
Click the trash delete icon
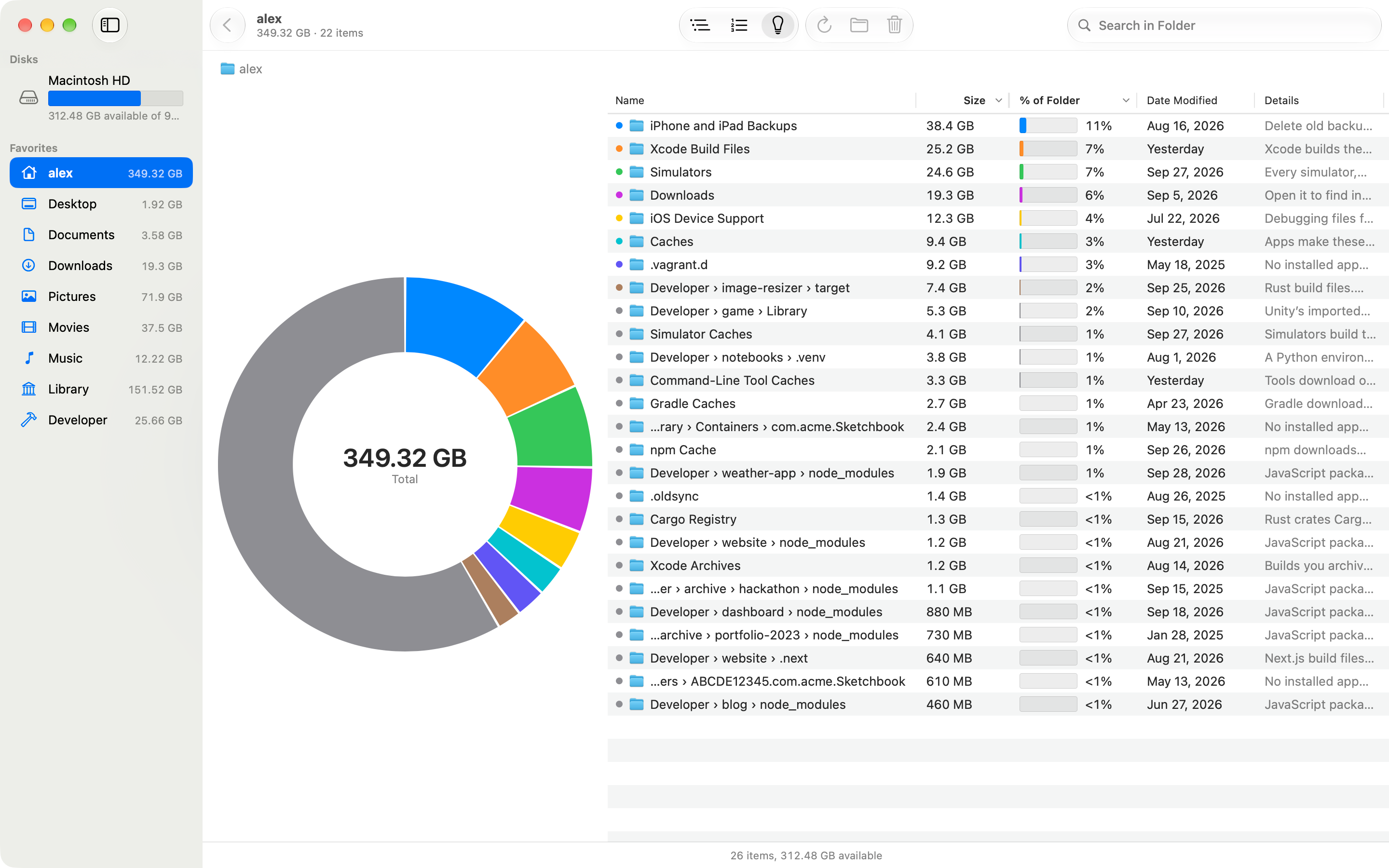[x=894, y=25]
